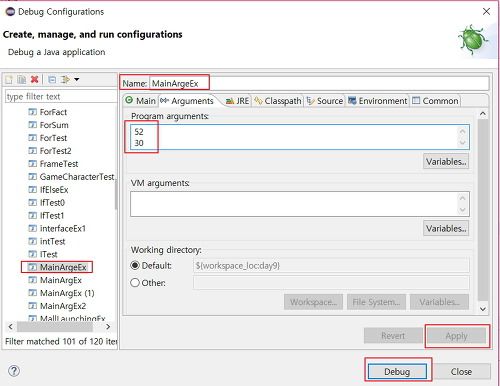Image resolution: width=500 pixels, height=386 pixels.
Task: Click the Java icon beside FrameTest
Action: click(32, 164)
